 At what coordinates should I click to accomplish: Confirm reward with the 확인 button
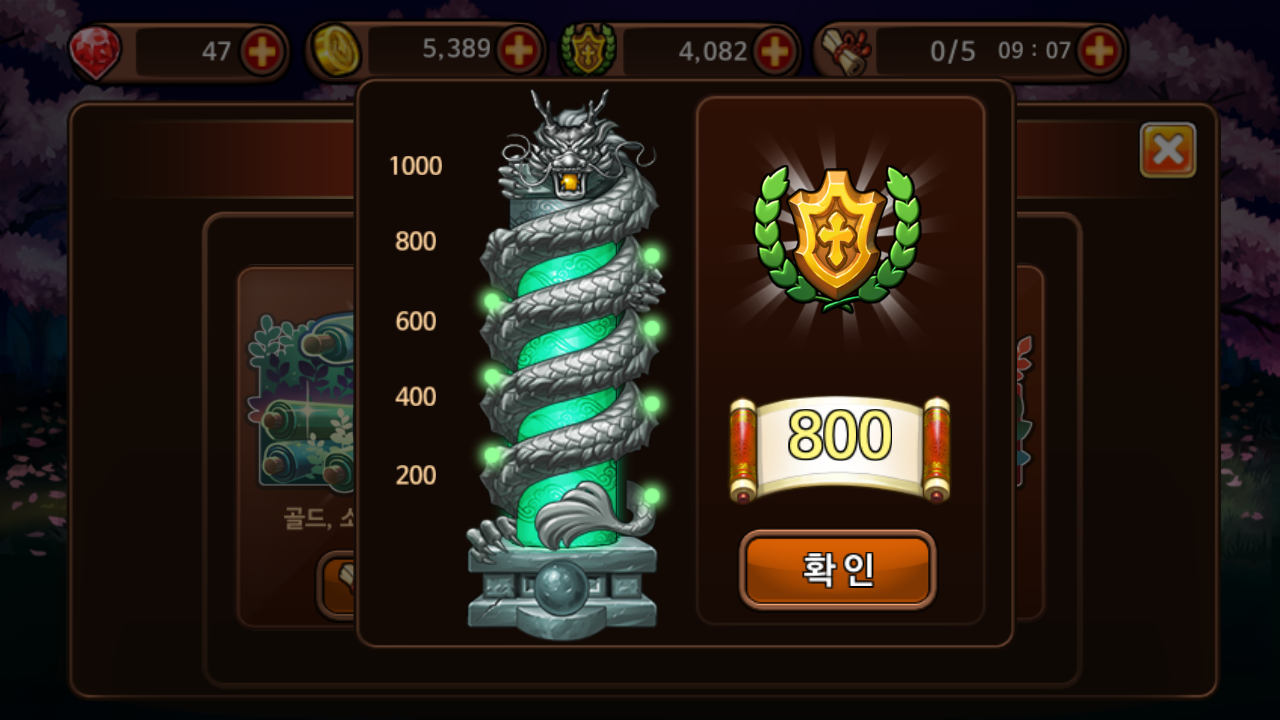tap(838, 569)
